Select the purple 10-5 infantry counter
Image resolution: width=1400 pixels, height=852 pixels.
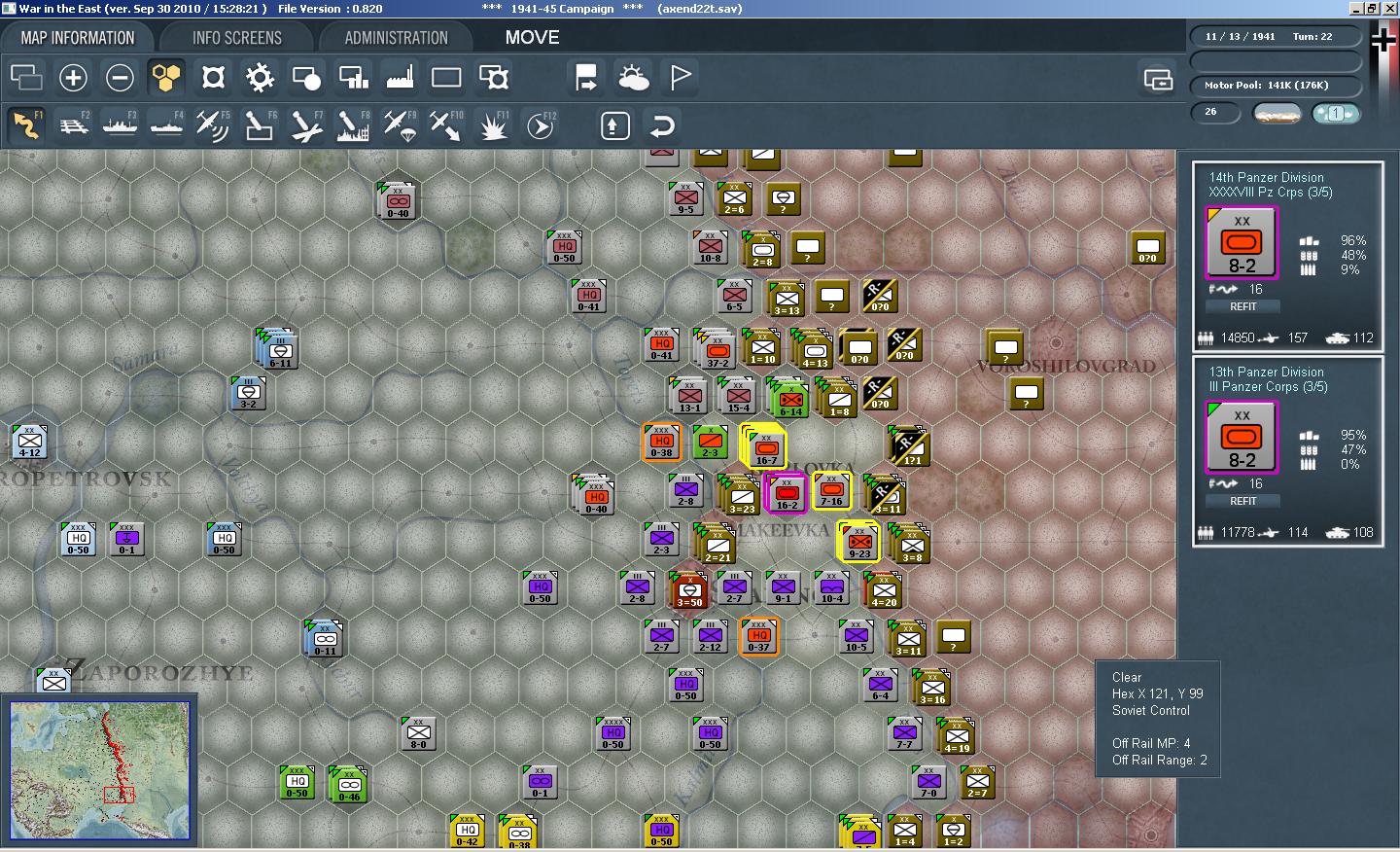(x=856, y=636)
